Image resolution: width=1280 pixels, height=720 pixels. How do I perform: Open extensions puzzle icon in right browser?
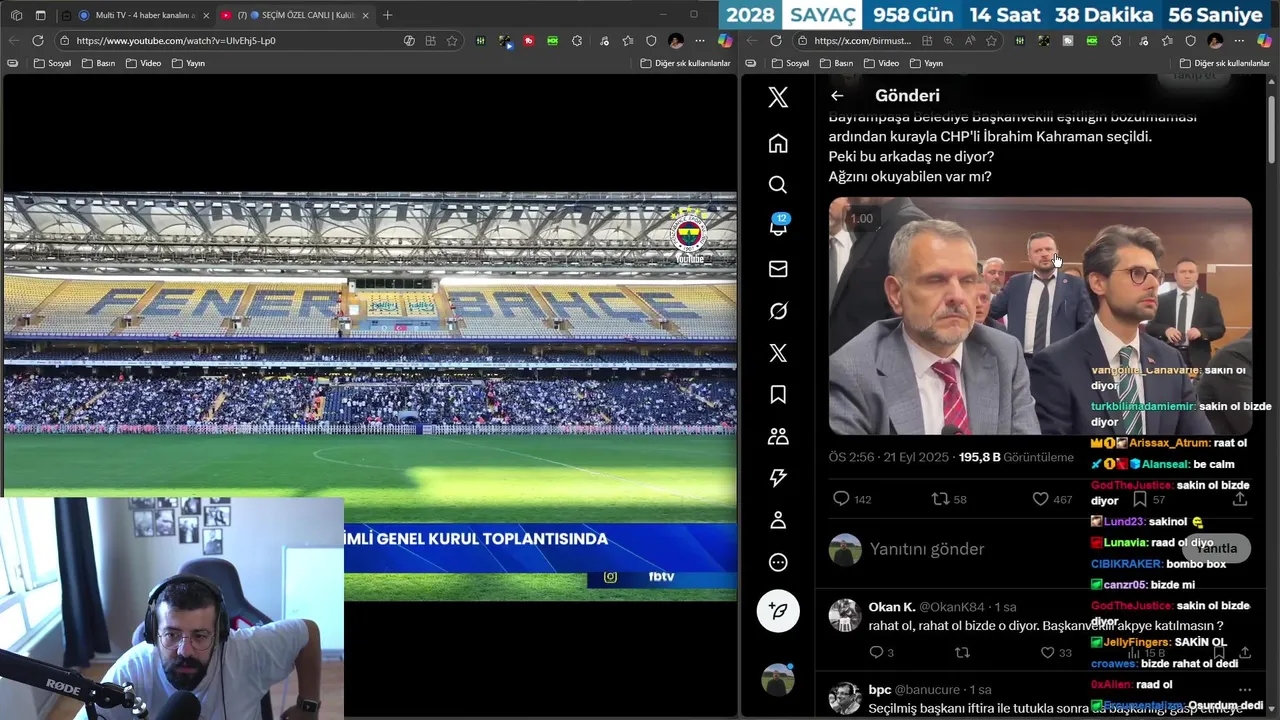point(1116,40)
